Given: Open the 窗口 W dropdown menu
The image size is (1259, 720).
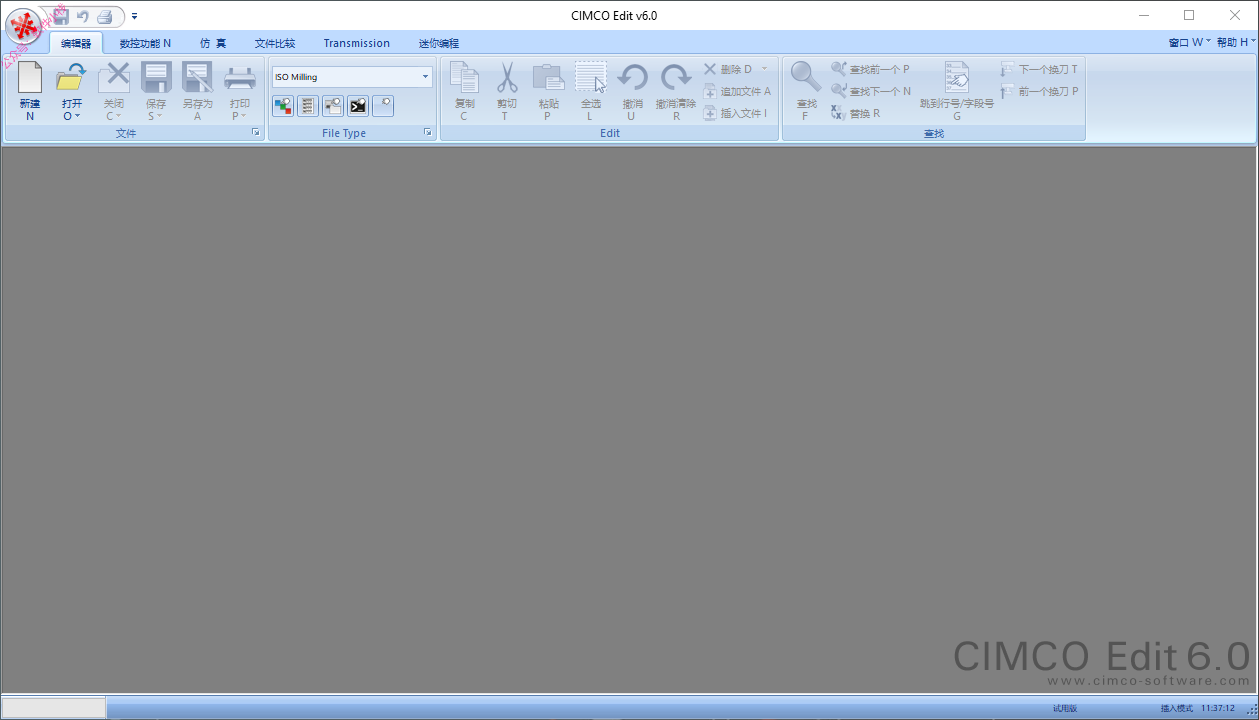Looking at the screenshot, I should (x=1189, y=42).
